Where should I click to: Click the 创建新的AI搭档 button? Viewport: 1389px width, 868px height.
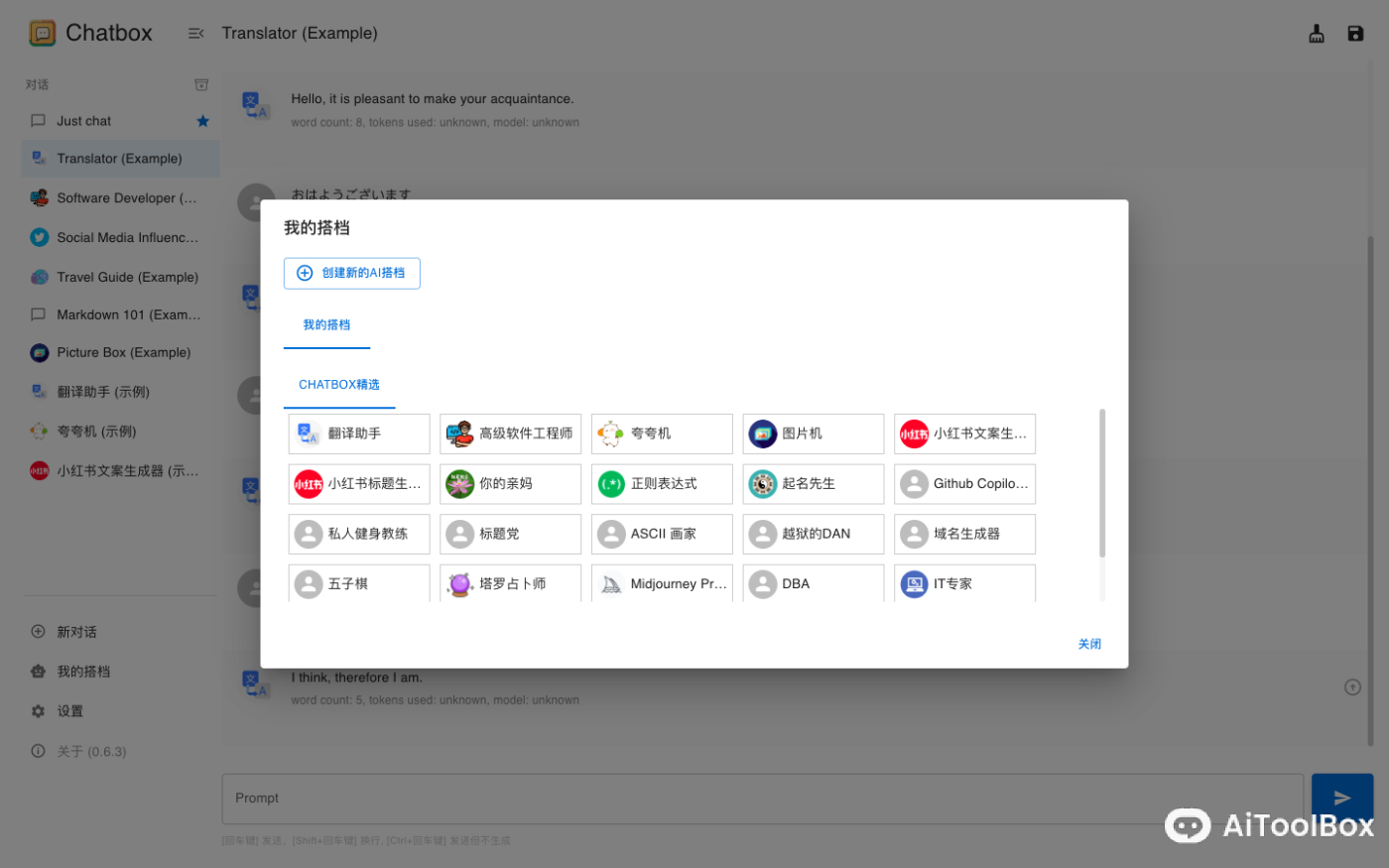click(x=351, y=273)
